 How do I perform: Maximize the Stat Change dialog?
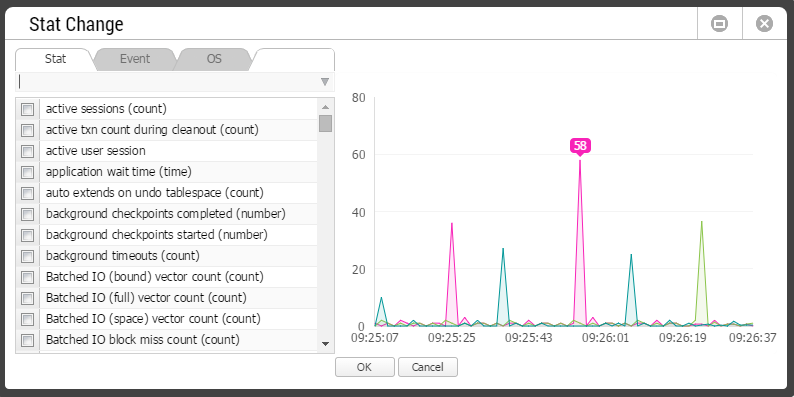pyautogui.click(x=719, y=24)
